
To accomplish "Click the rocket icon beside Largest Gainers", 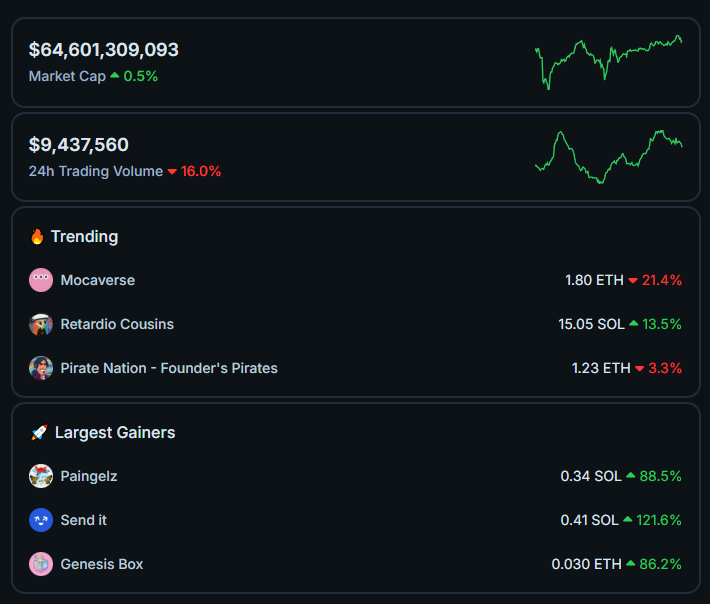I will (x=39, y=433).
